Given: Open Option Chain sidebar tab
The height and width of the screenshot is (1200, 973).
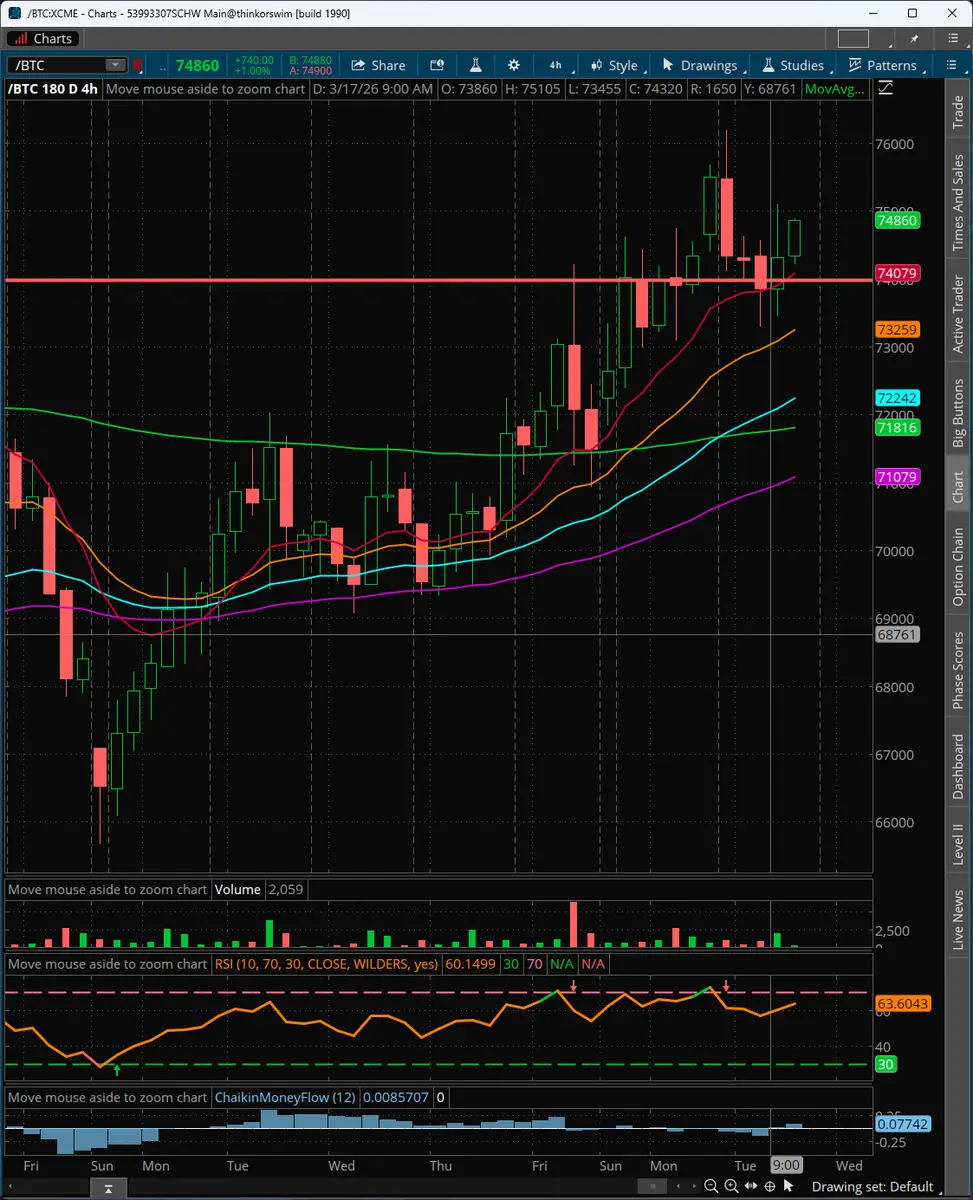Looking at the screenshot, I should [x=957, y=566].
